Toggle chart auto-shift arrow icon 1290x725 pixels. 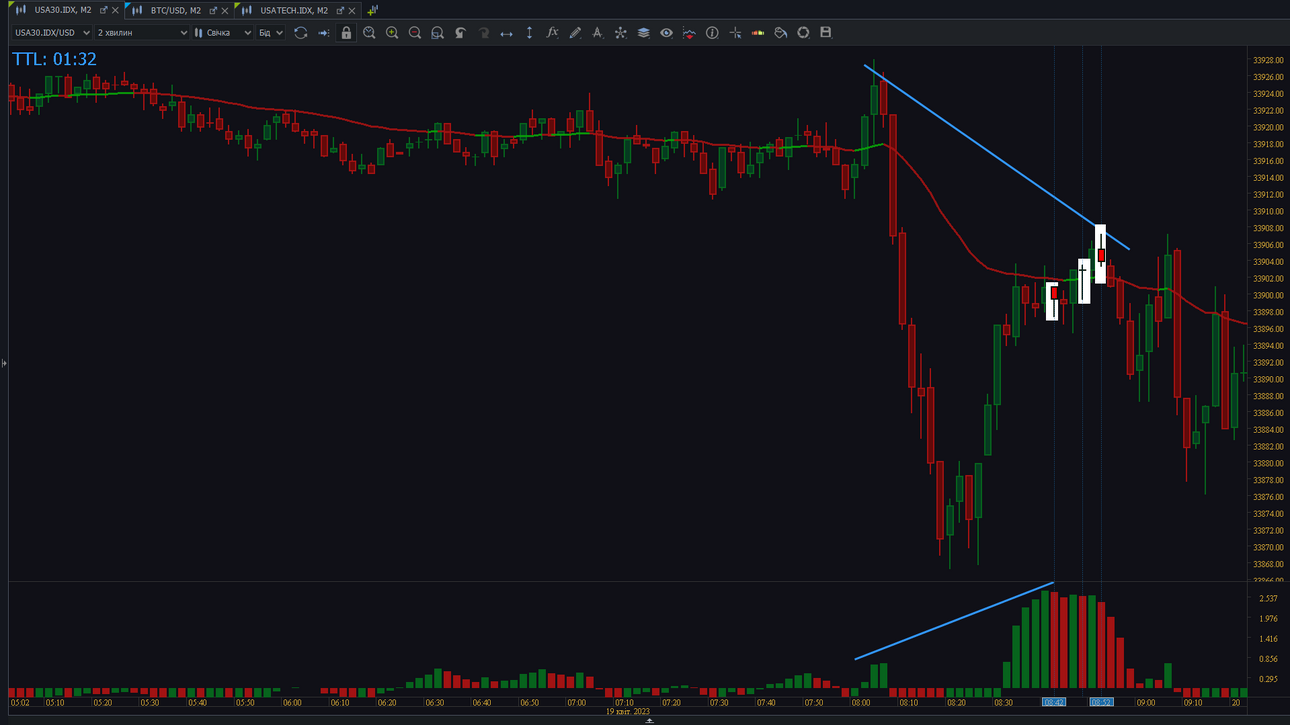(x=323, y=33)
